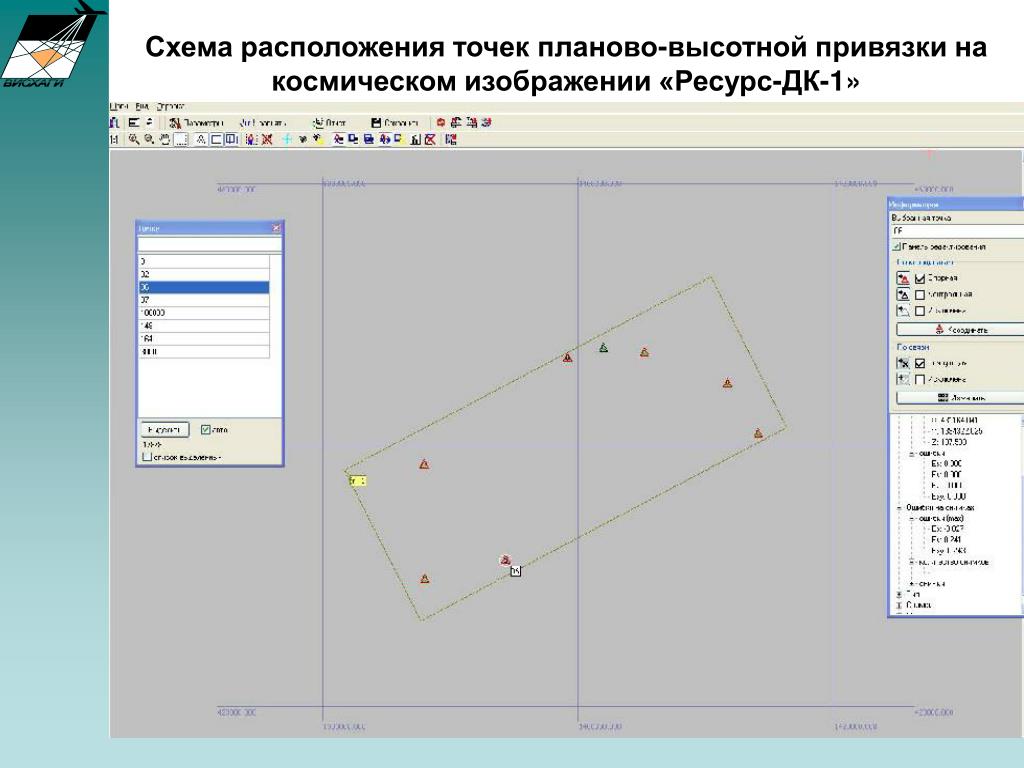The height and width of the screenshot is (768, 1024).
Task: Click the zoom out magnifier toolbar icon
Action: coord(149,139)
